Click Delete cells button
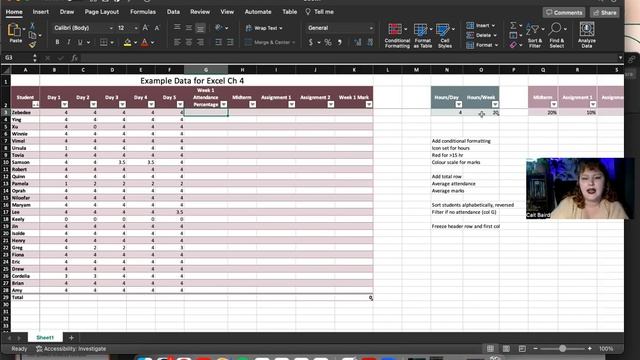The width and height of the screenshot is (640, 360). (482, 35)
